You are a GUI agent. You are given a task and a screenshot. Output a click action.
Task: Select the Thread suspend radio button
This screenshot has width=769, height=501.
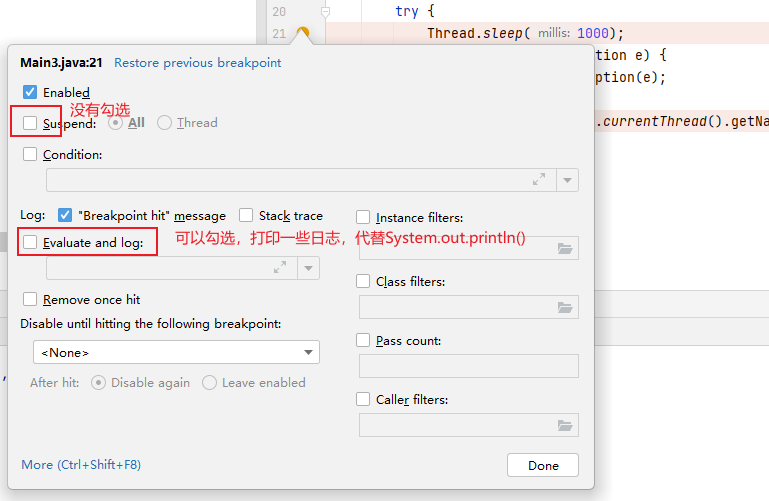tap(165, 123)
